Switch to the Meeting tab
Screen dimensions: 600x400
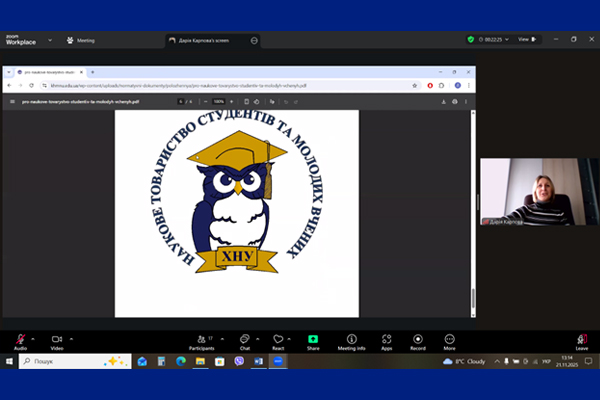81,40
